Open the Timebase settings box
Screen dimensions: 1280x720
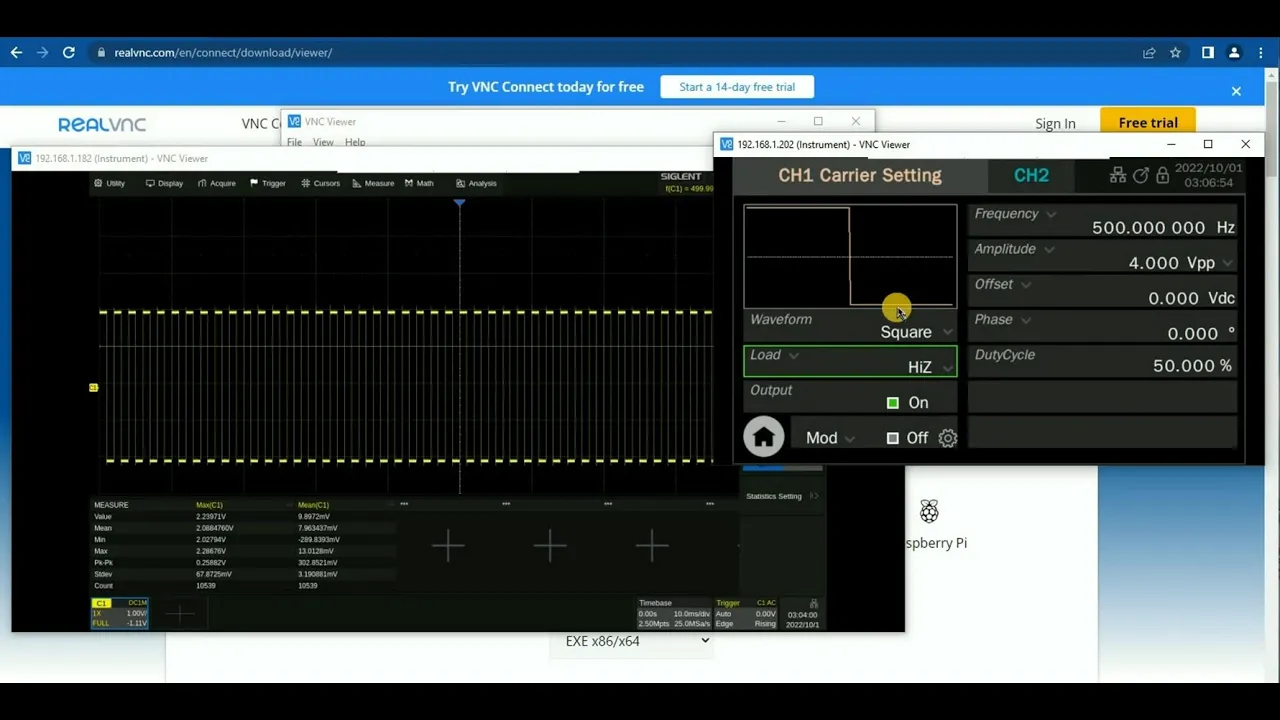tap(675, 614)
